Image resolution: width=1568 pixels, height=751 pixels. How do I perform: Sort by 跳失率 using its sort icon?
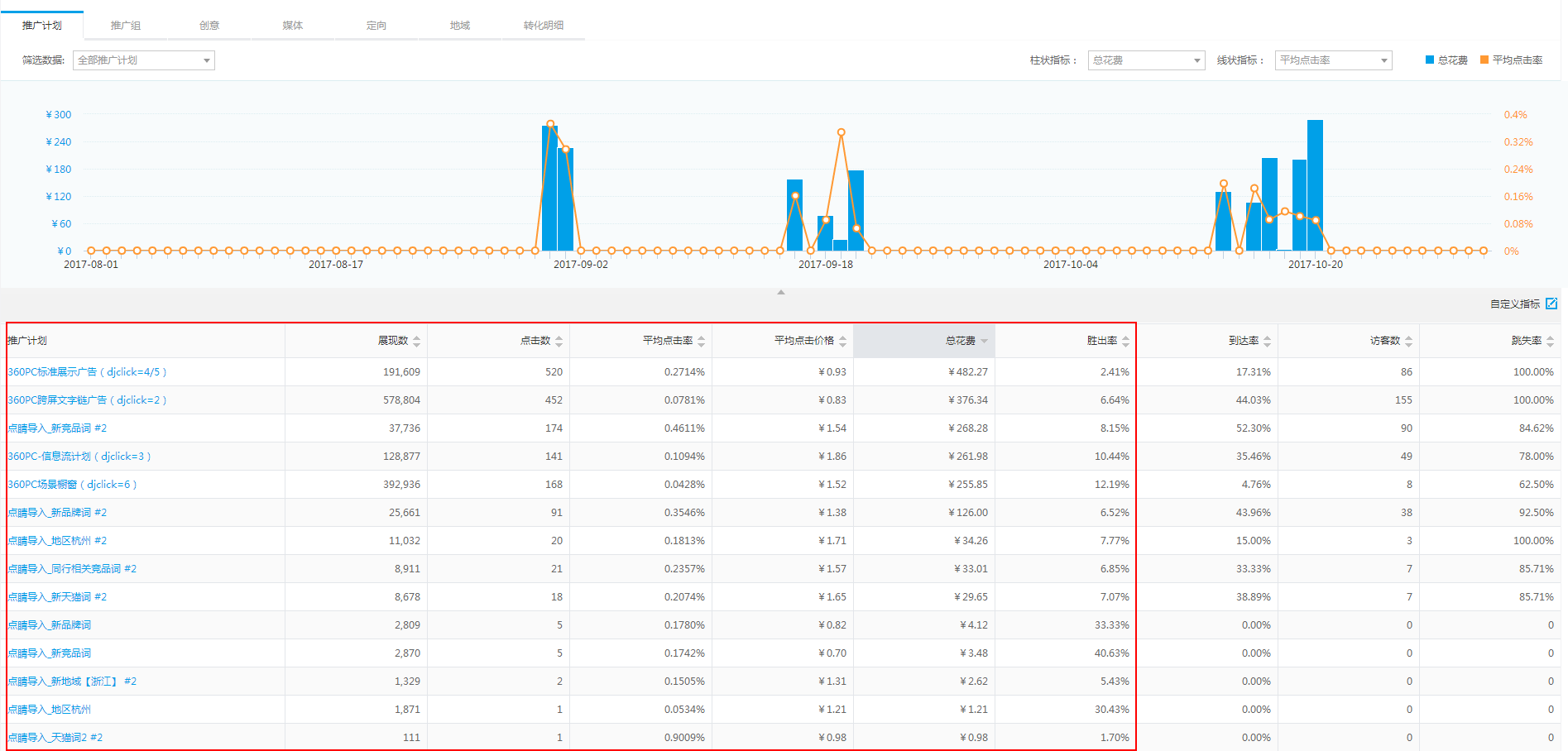(x=1550, y=341)
